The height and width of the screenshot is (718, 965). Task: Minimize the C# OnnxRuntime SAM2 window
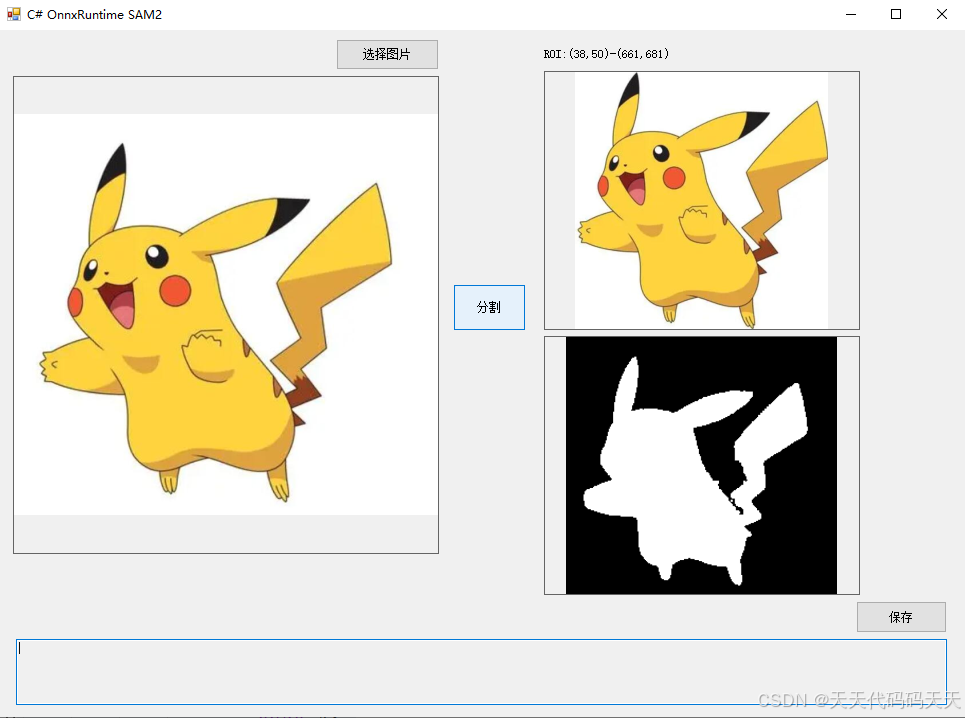pos(851,14)
